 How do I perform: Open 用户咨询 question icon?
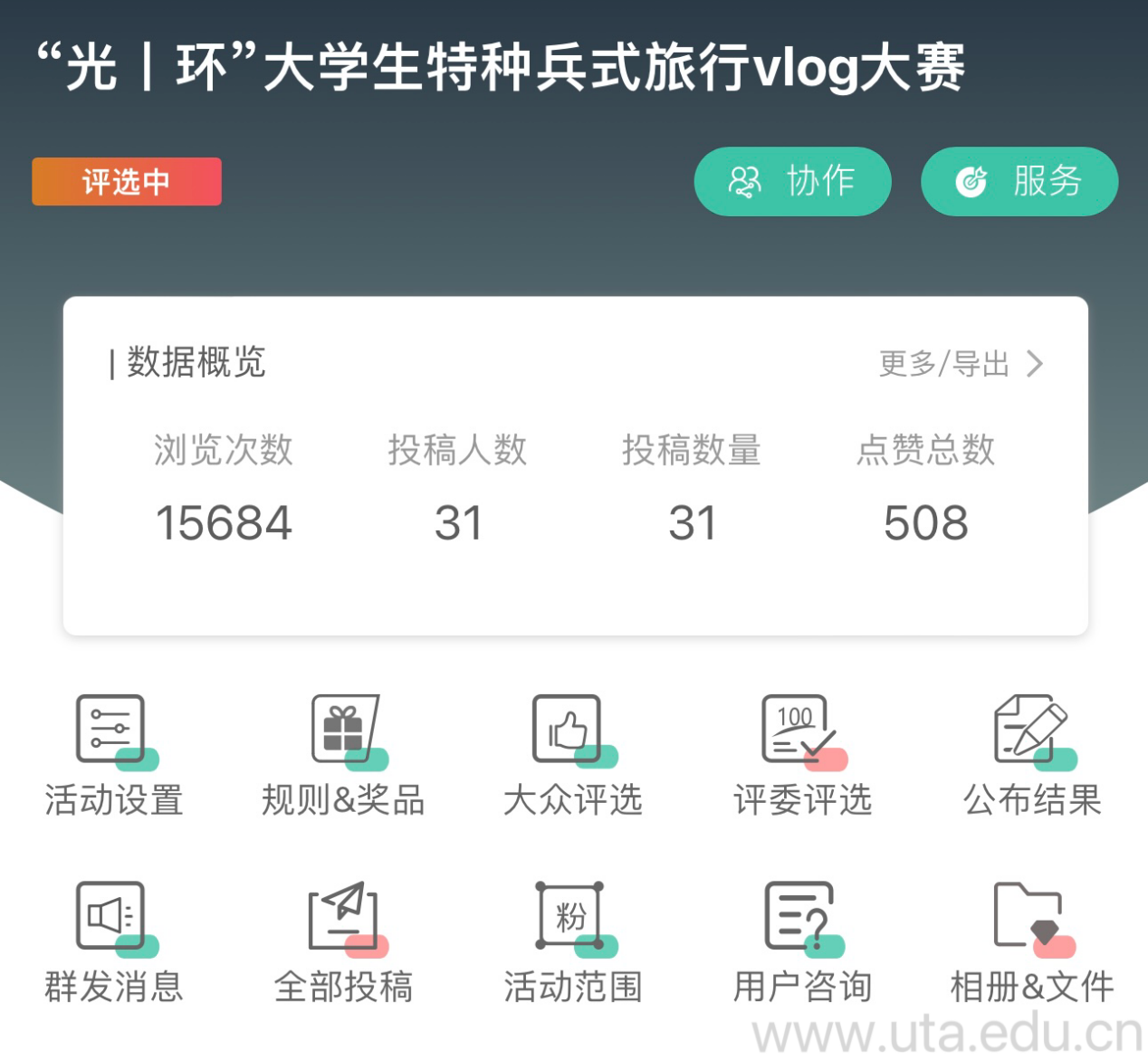pyautogui.click(x=800, y=916)
